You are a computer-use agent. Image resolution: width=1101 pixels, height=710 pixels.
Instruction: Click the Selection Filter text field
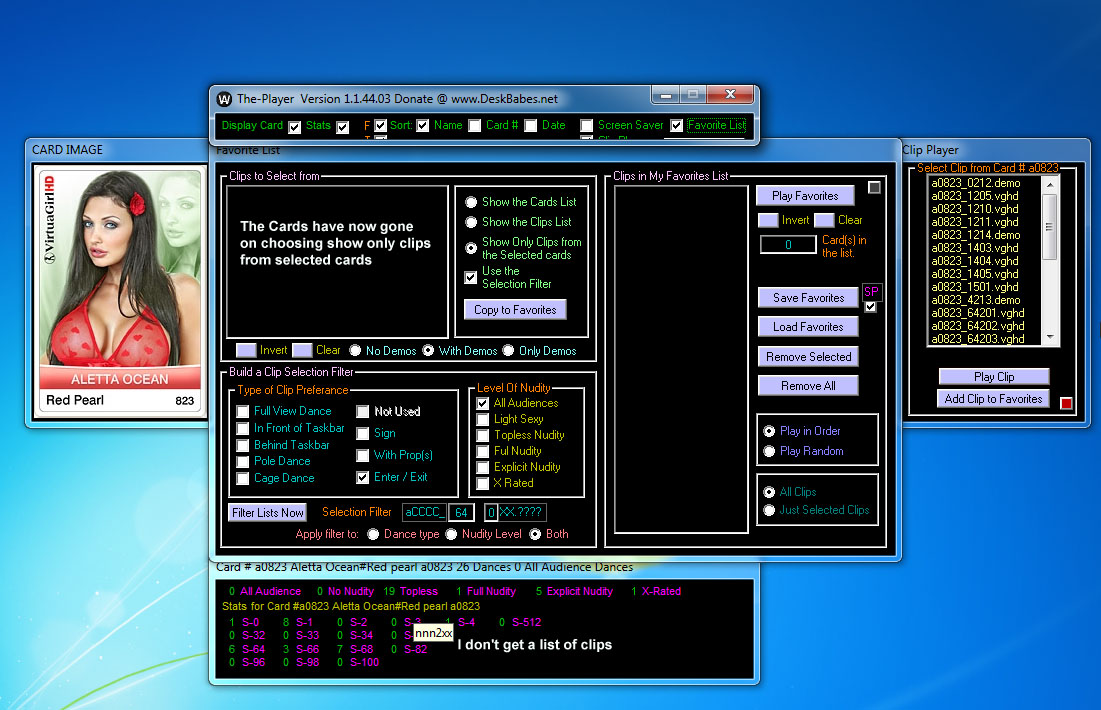point(424,513)
